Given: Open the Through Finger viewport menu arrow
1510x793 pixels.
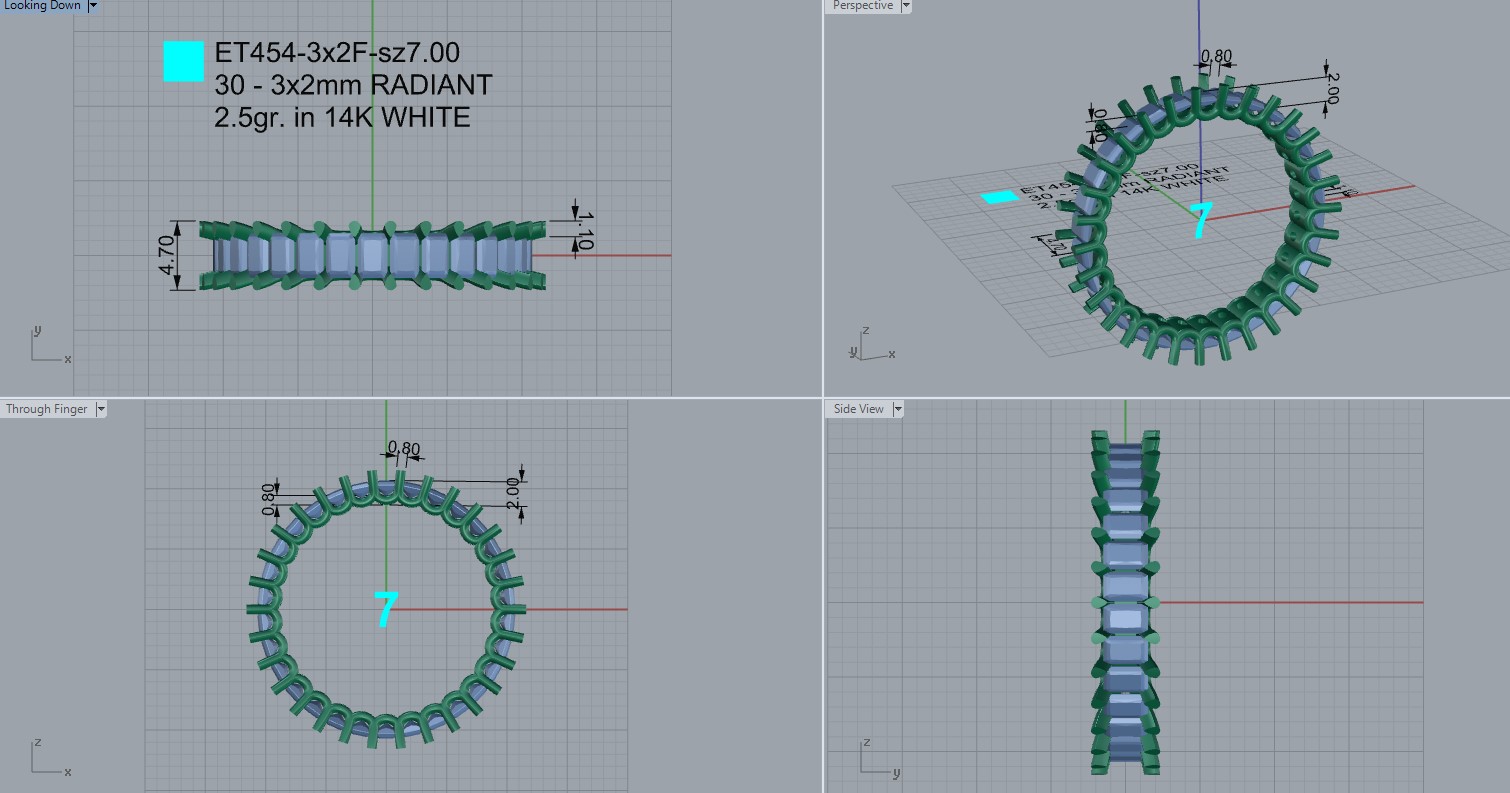Looking at the screenshot, I should pos(100,409).
